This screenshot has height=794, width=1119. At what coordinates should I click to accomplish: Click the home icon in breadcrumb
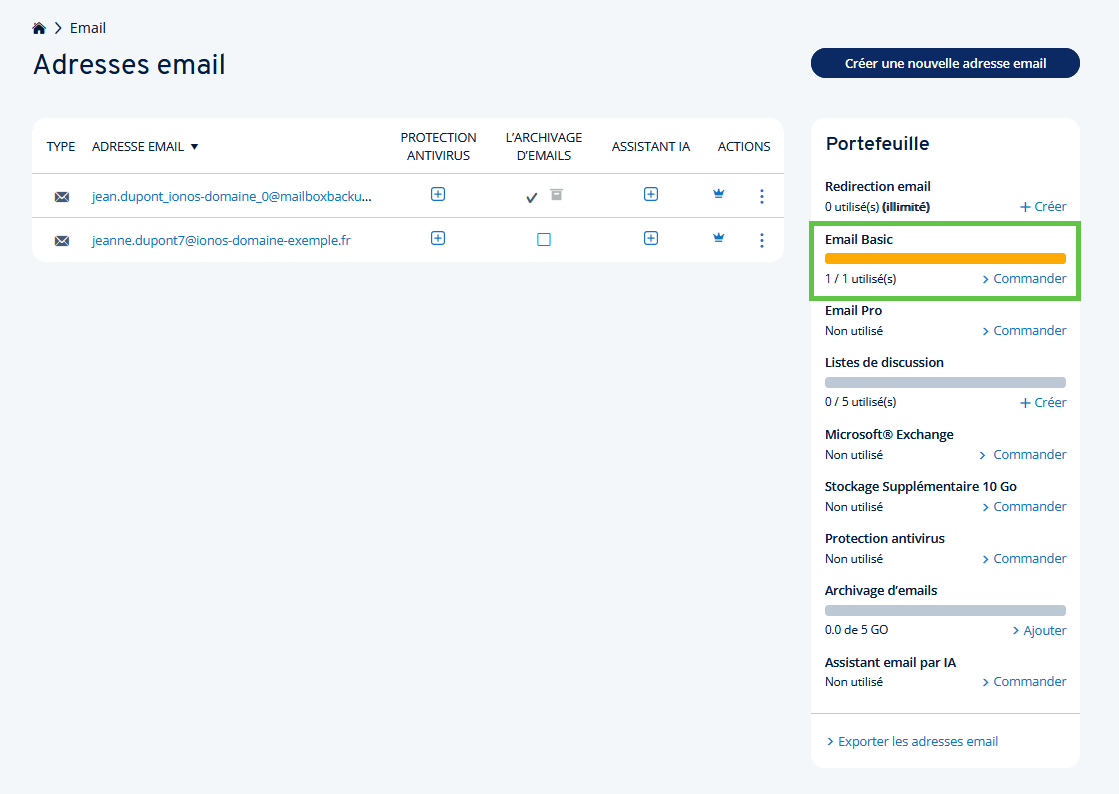coord(39,28)
